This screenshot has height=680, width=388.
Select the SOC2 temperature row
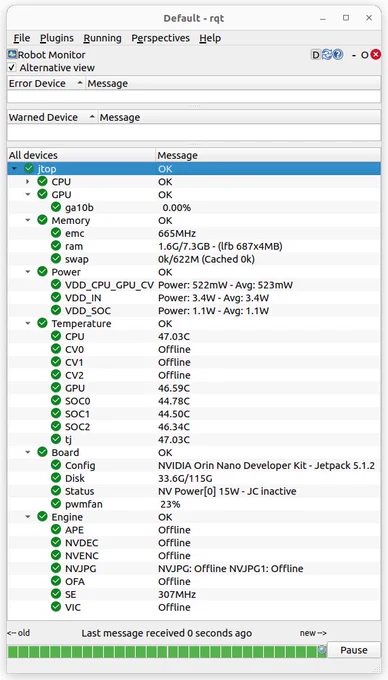[x=194, y=427]
